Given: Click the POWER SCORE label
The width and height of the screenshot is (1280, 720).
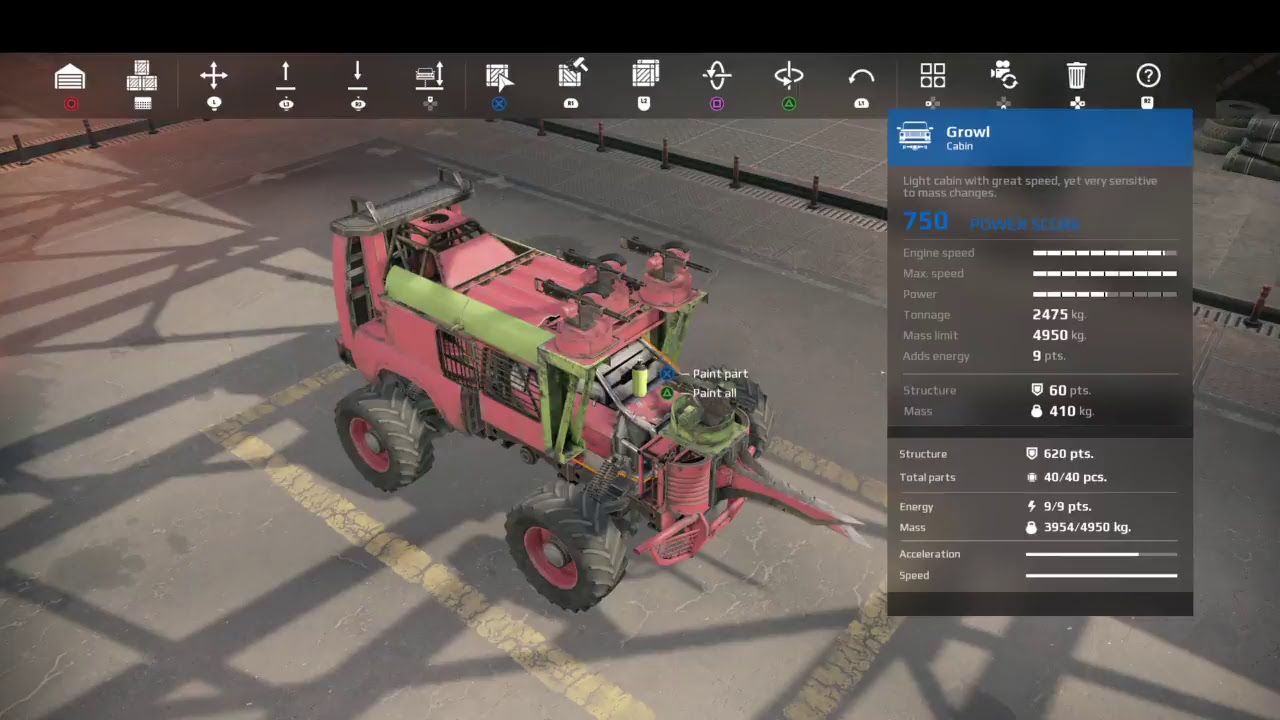Looking at the screenshot, I should [1025, 225].
